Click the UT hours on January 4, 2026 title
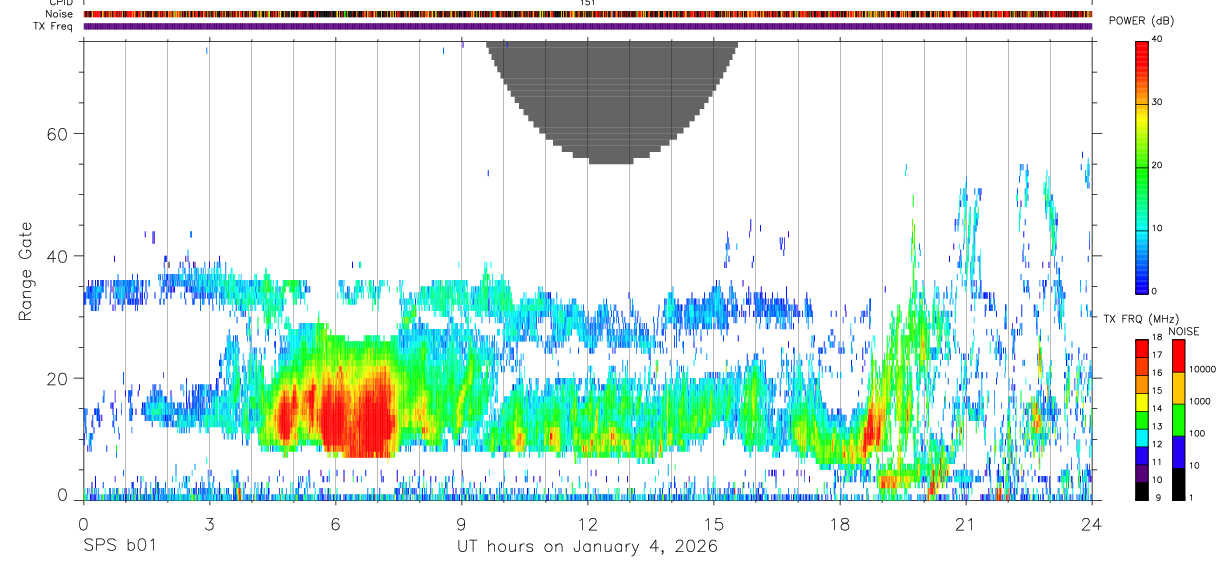Viewport: 1228px width, 567px height. coord(587,547)
